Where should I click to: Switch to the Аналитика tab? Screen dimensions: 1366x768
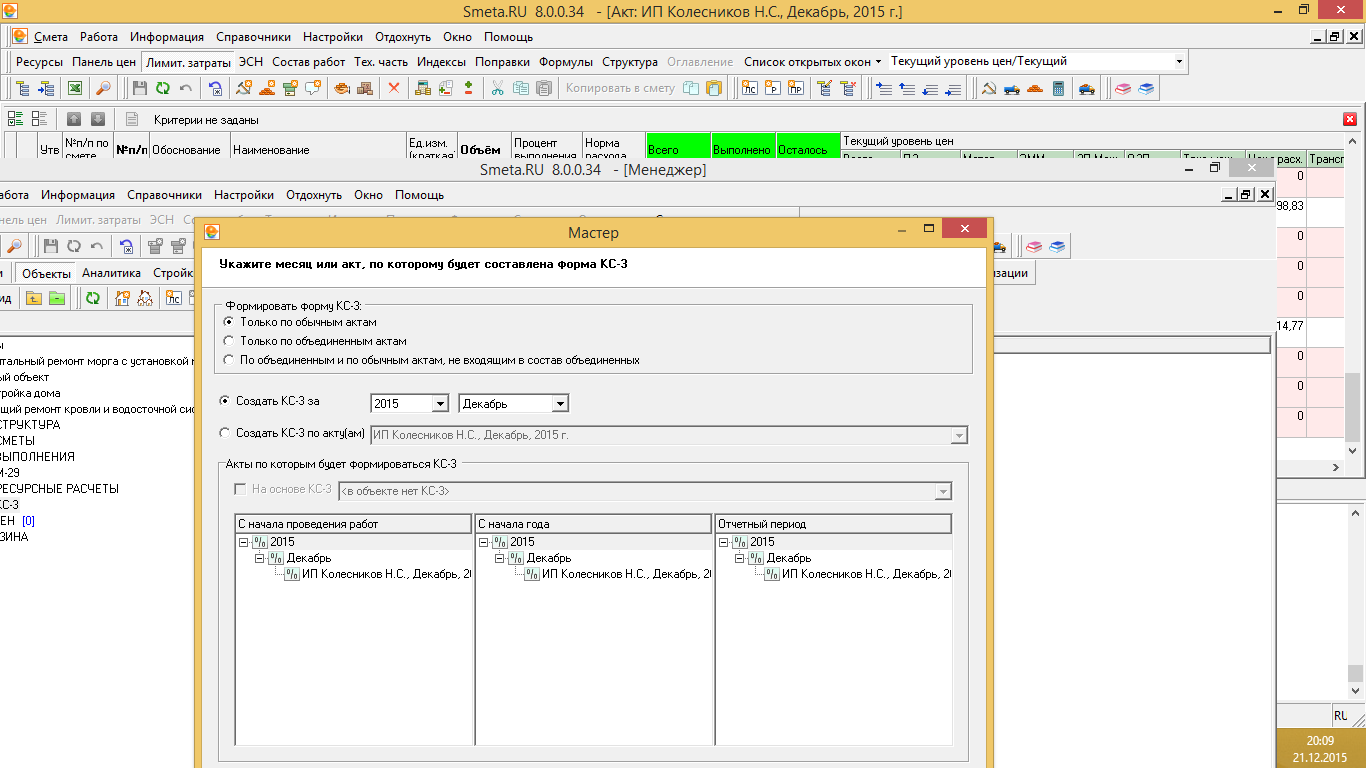coord(111,273)
